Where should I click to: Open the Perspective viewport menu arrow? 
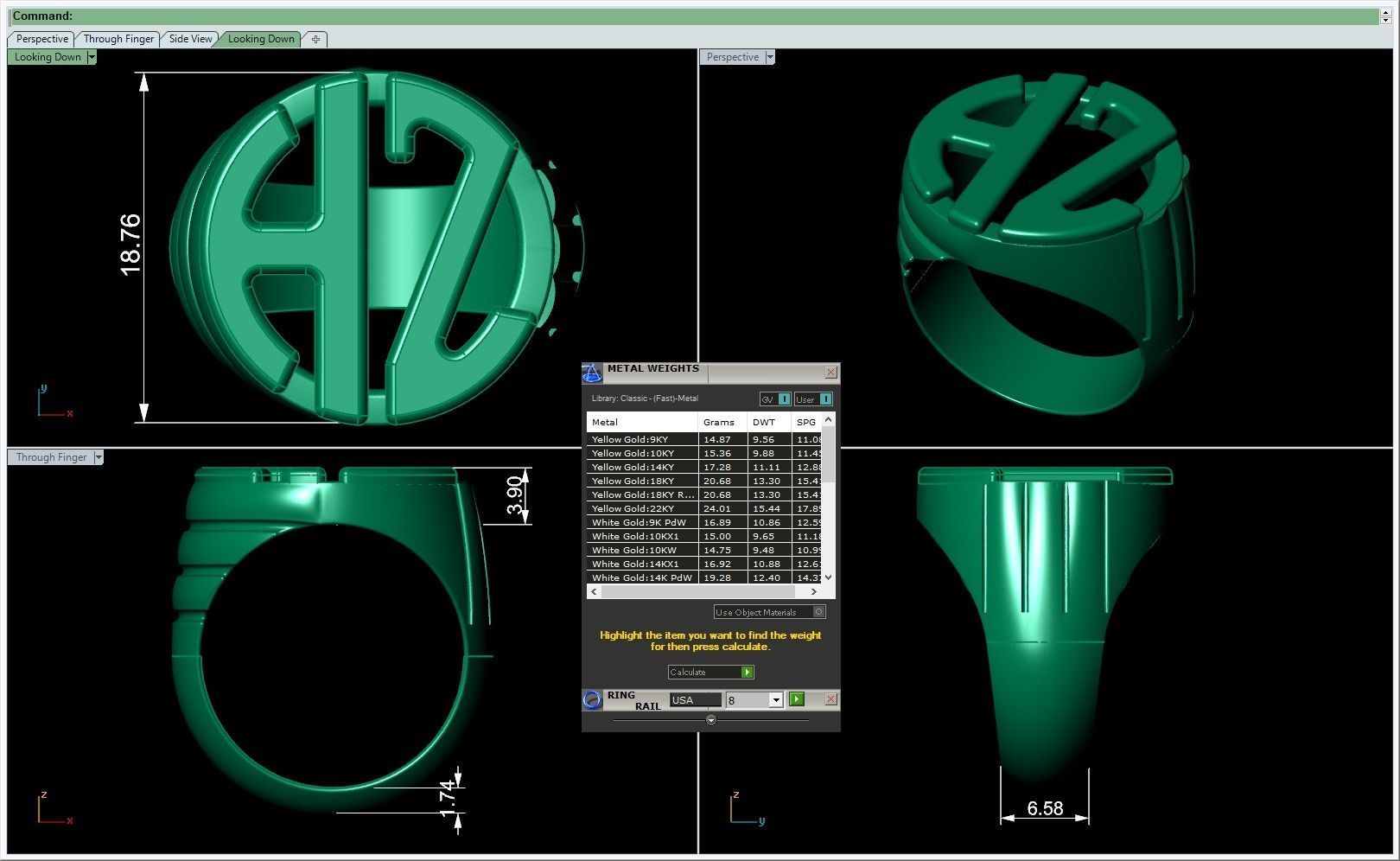pyautogui.click(x=770, y=57)
